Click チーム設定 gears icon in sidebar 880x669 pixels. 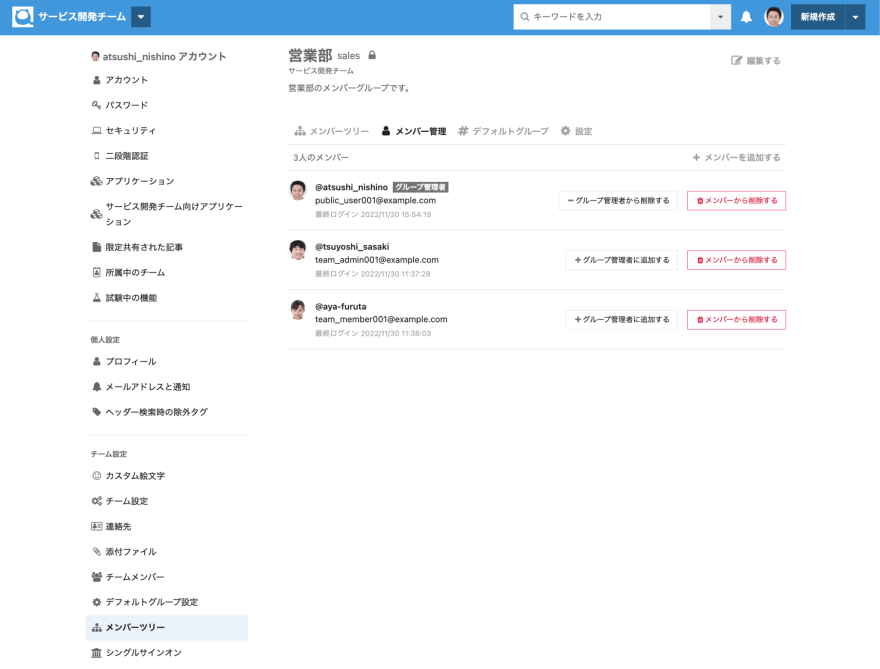click(x=97, y=501)
